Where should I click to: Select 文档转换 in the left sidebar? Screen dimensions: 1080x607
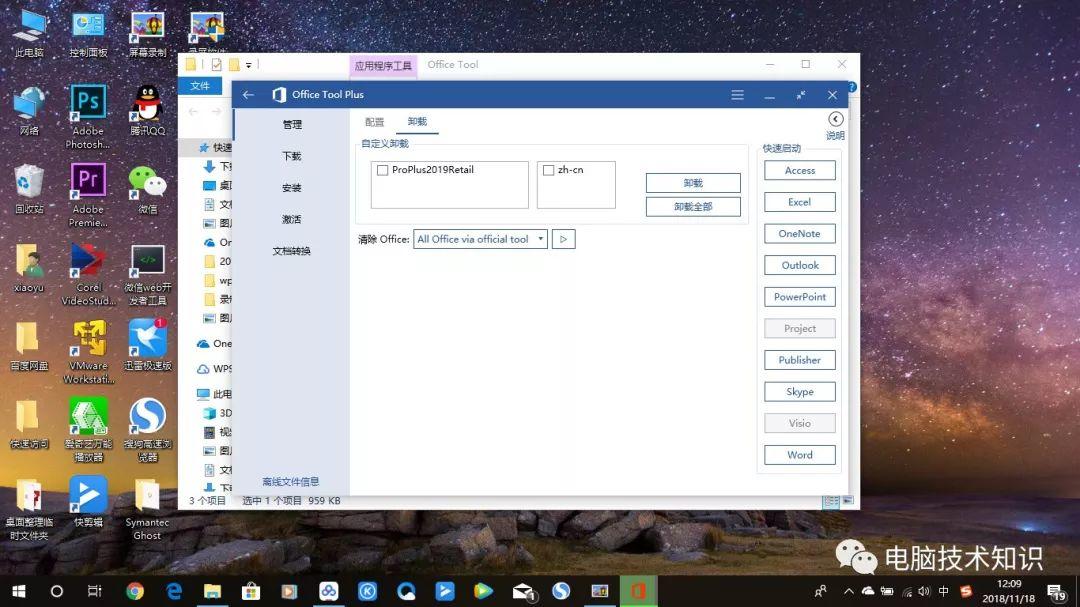[x=292, y=251]
